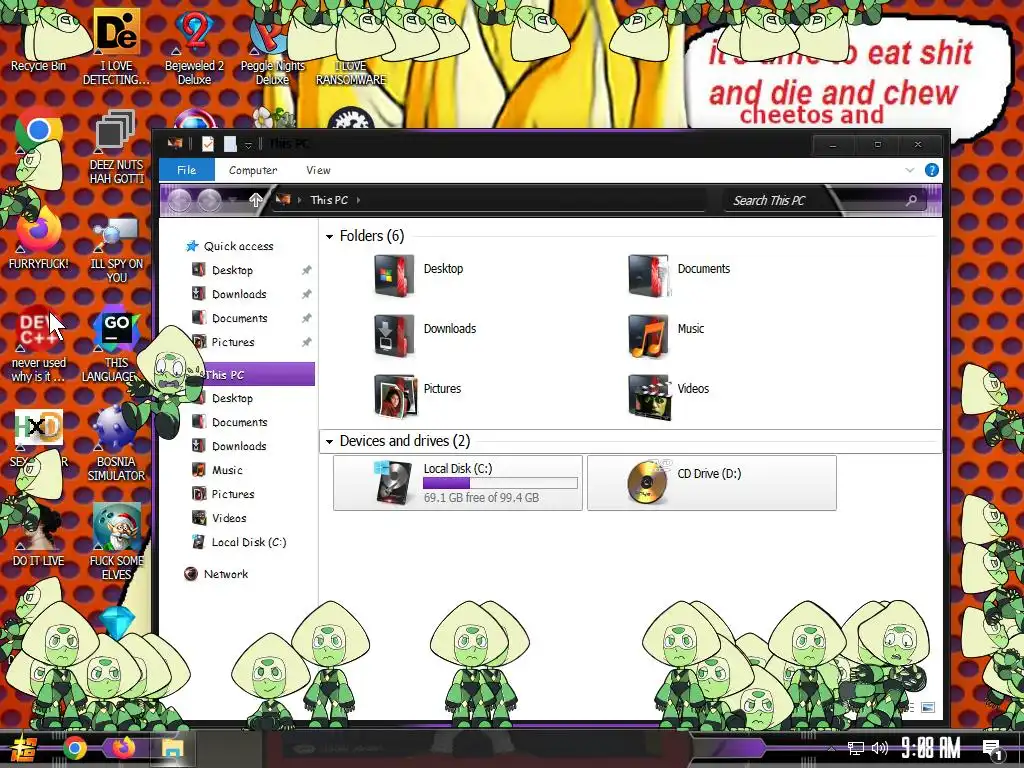This screenshot has height=768, width=1024.
Task: Select Music in navigation pane
Action: click(227, 470)
